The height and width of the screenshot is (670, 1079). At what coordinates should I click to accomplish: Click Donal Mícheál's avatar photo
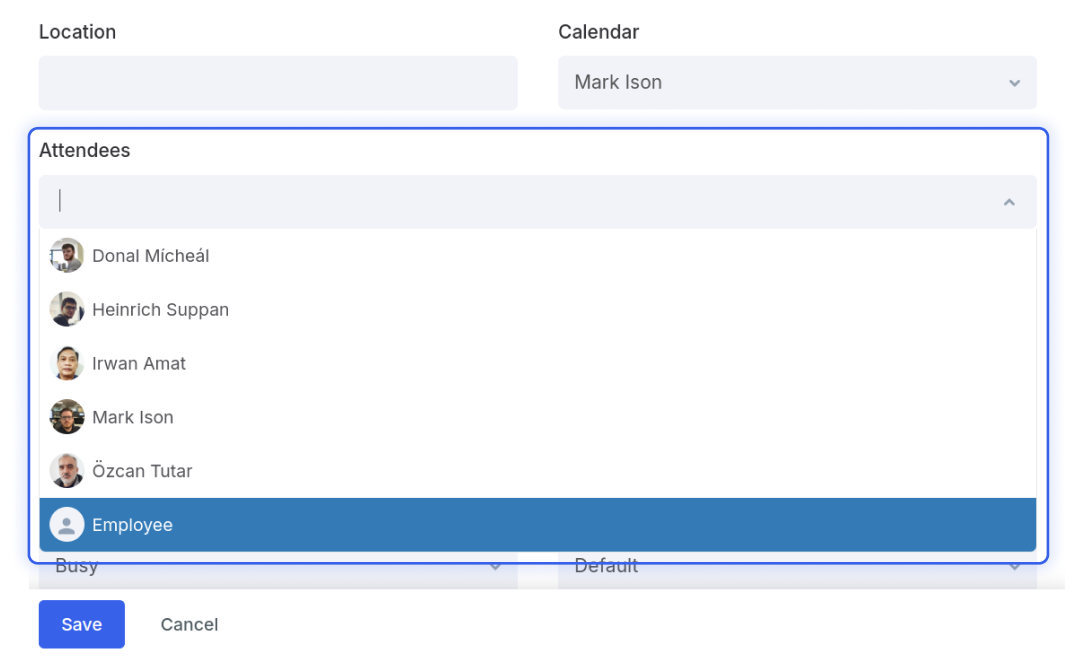(x=67, y=256)
